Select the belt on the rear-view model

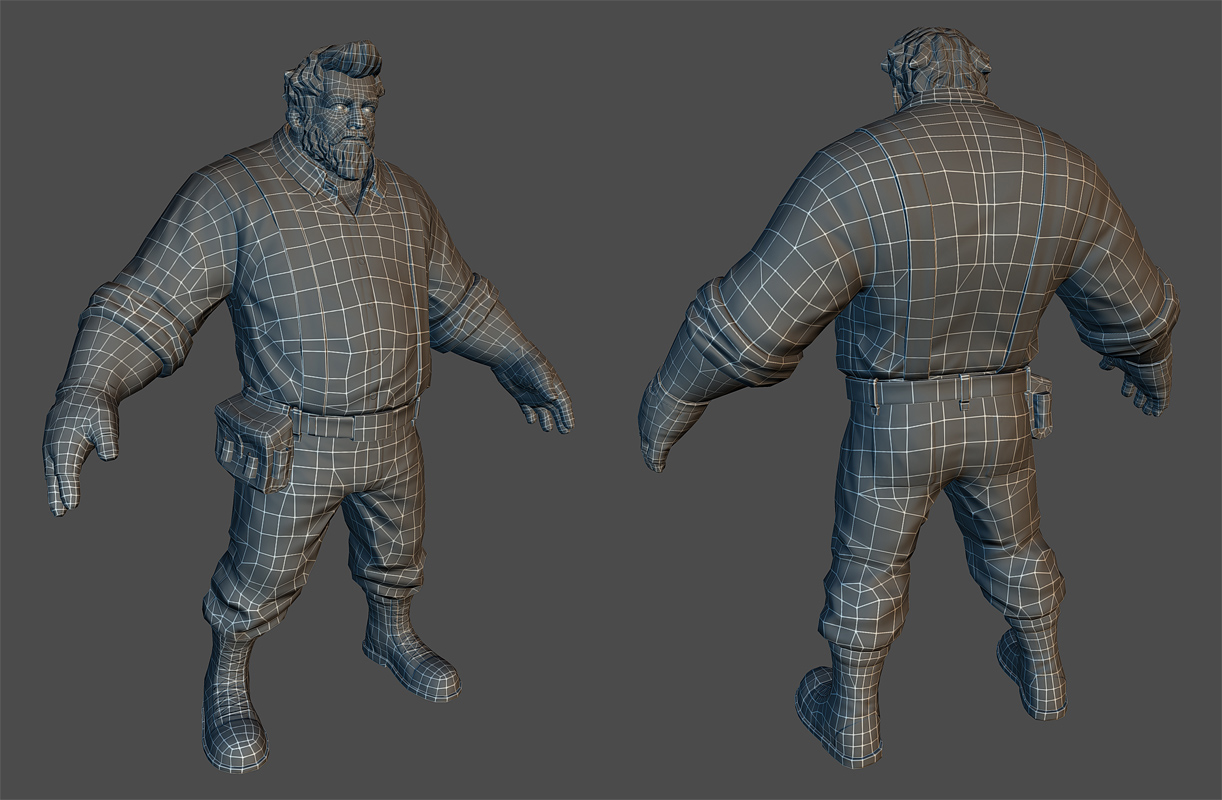click(940, 388)
